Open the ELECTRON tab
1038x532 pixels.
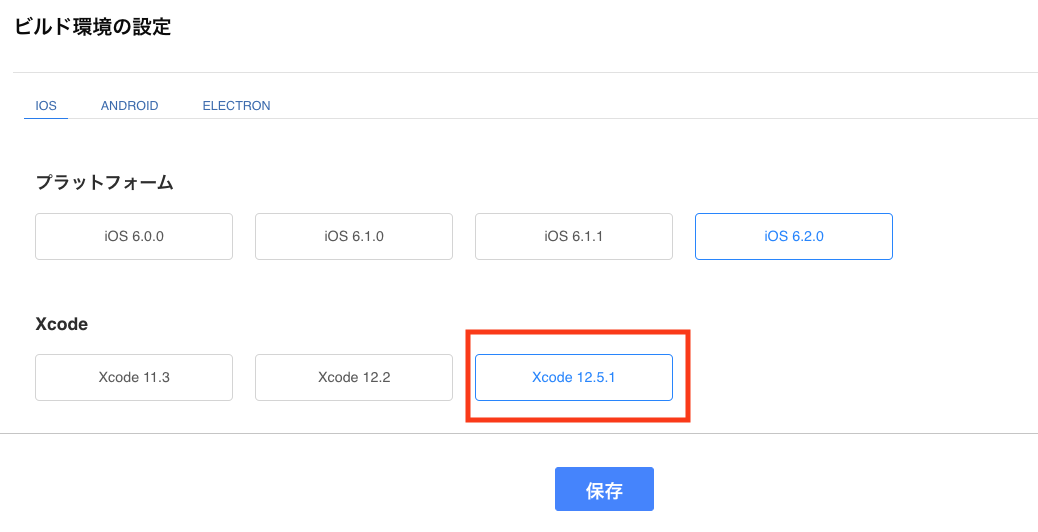(236, 106)
